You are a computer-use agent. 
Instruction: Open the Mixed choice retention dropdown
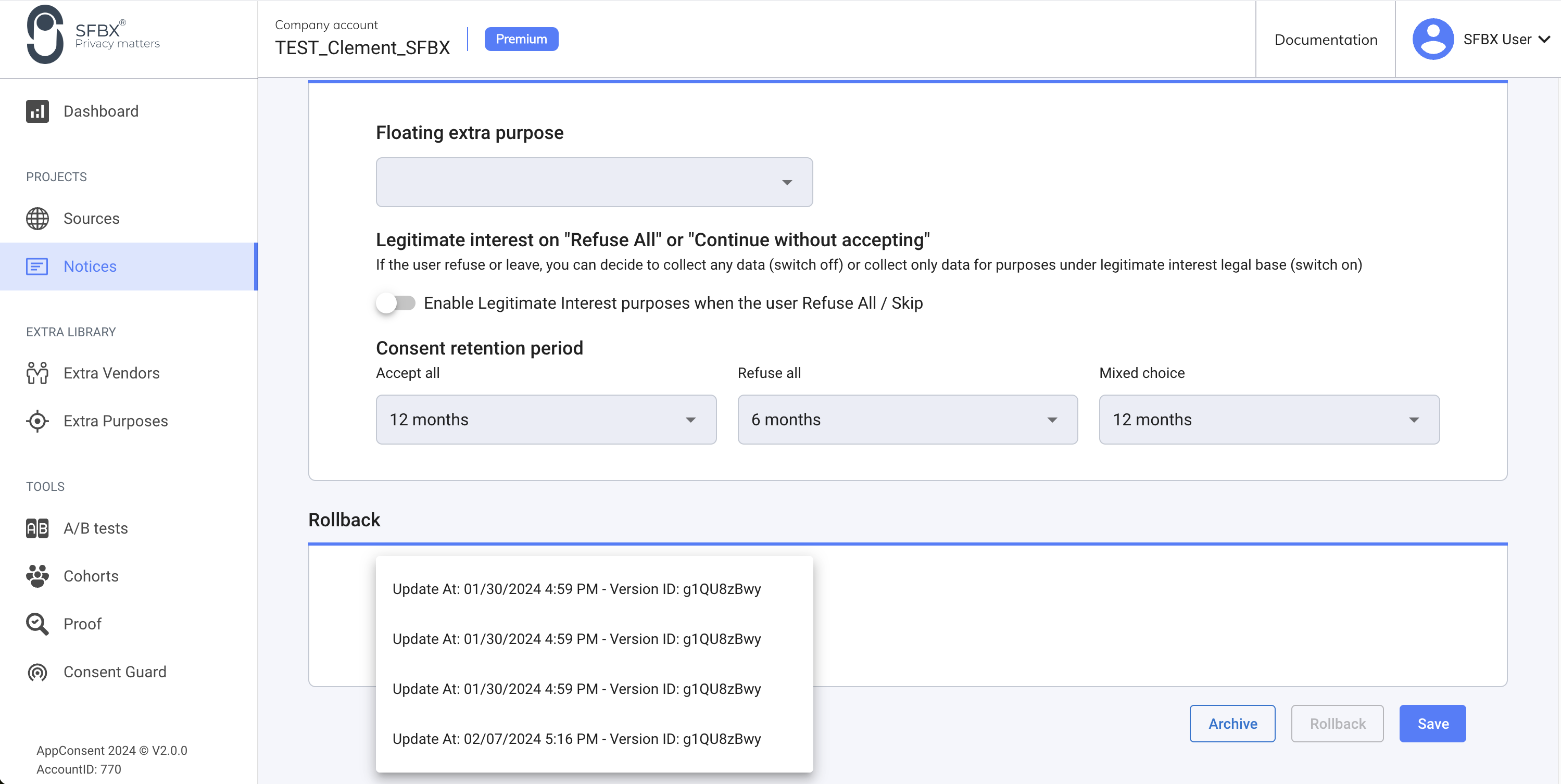pyautogui.click(x=1268, y=419)
